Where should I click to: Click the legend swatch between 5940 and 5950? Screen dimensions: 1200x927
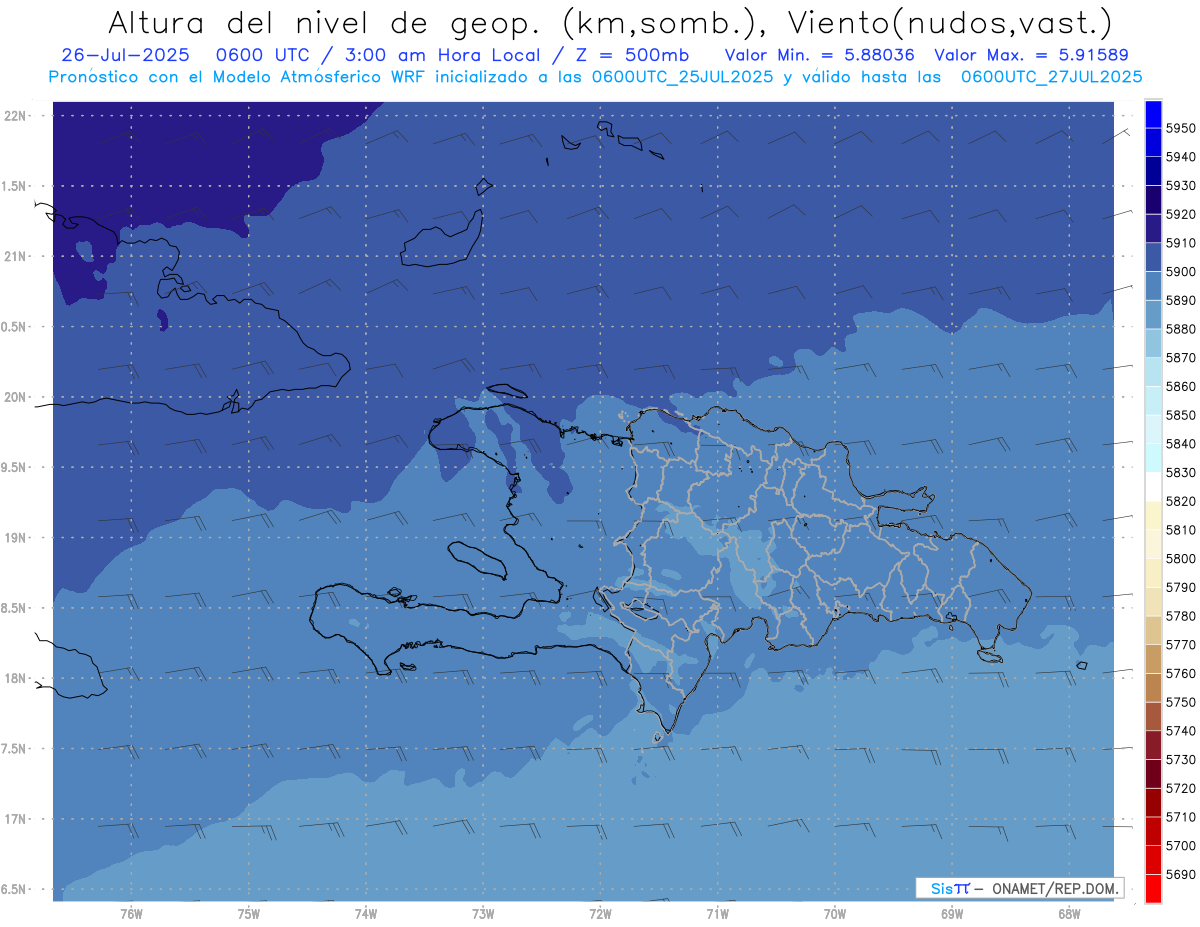pyautogui.click(x=1153, y=143)
